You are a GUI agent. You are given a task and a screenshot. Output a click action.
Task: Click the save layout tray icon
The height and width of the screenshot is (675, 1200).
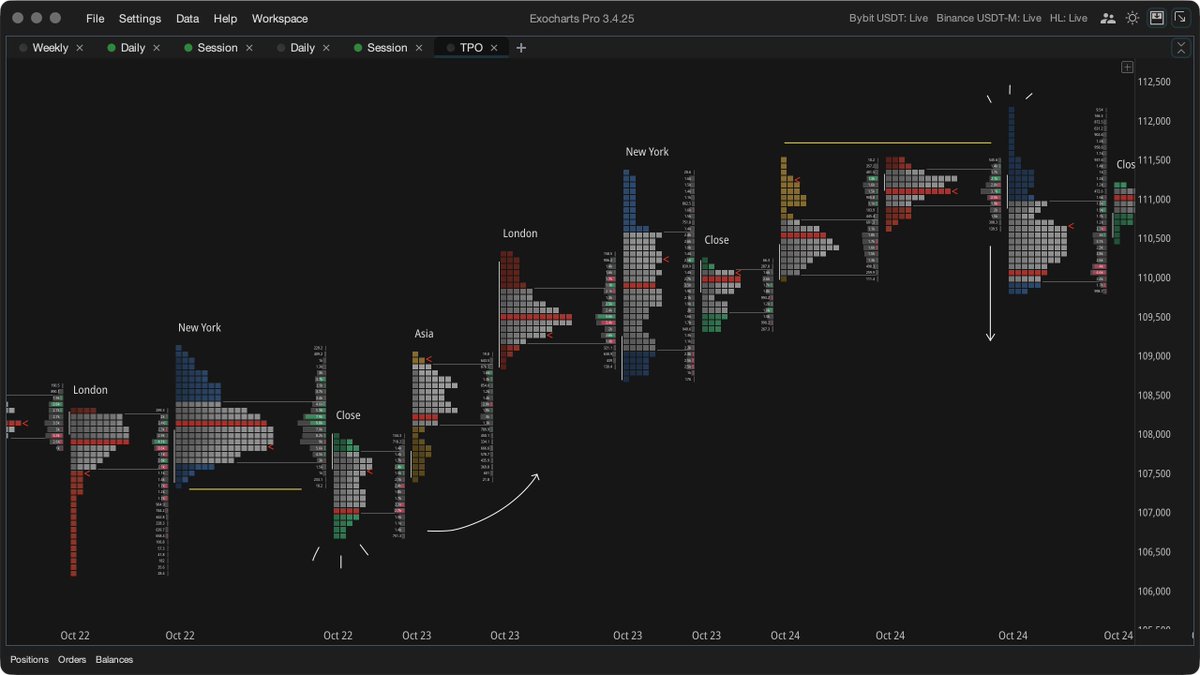(x=1156, y=18)
